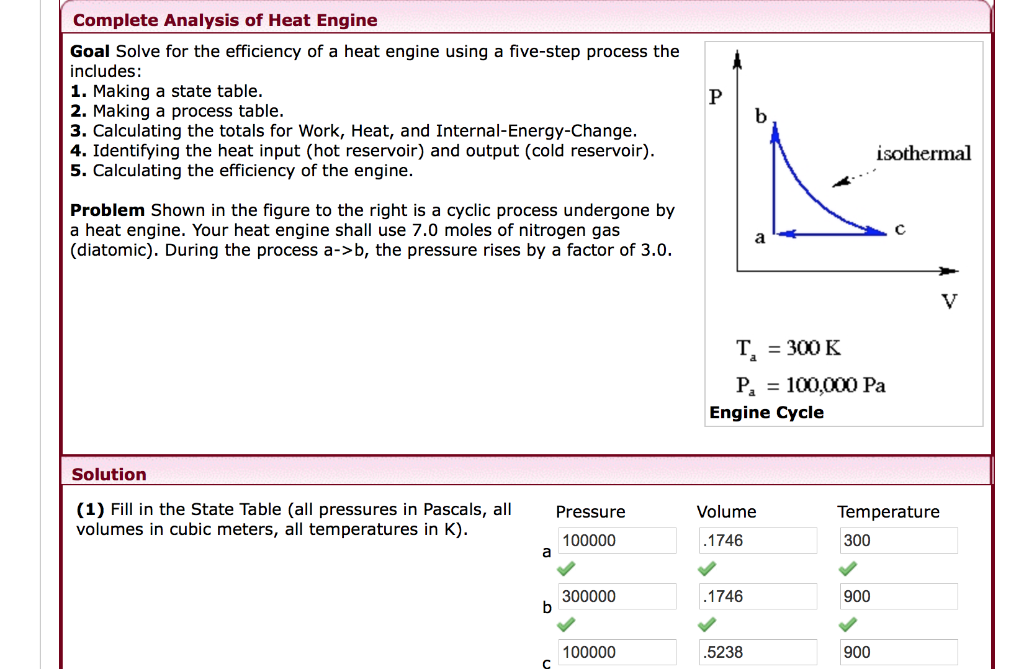Select the Volume field for state b
The width and height of the screenshot is (1024, 669).
tap(757, 596)
